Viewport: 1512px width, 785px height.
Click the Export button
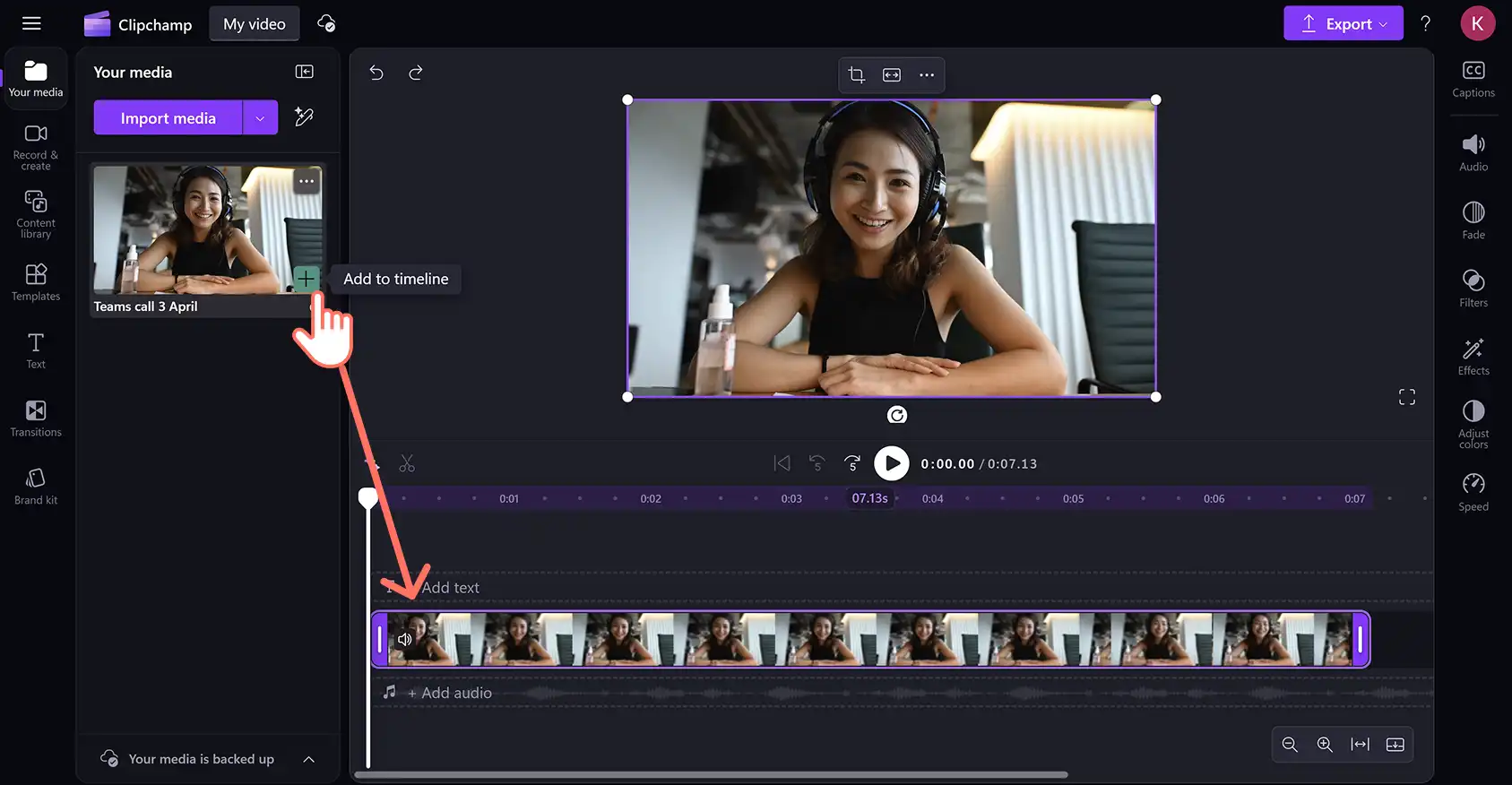[x=1343, y=23]
